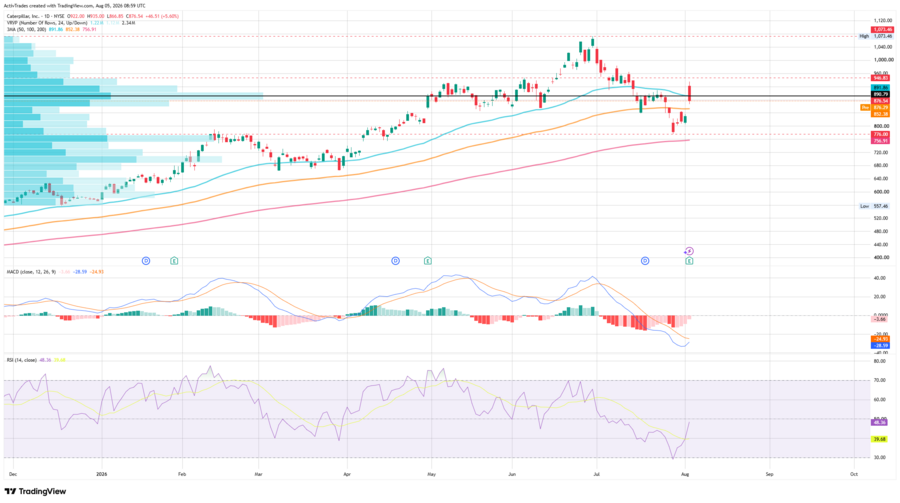Click the red 1,073.46 price label
The image size is (900, 503).
(882, 29)
